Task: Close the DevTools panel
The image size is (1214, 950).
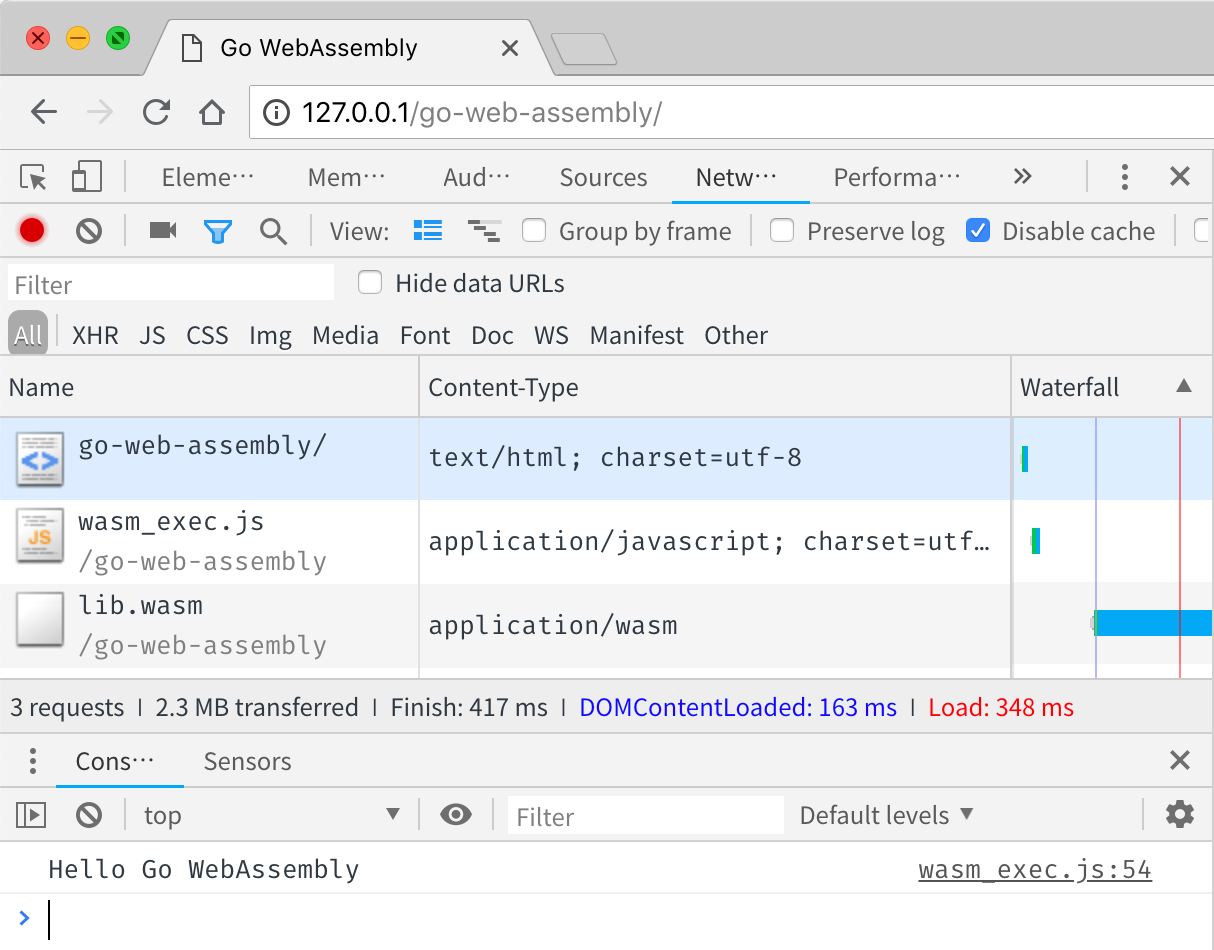Action: point(1180,178)
